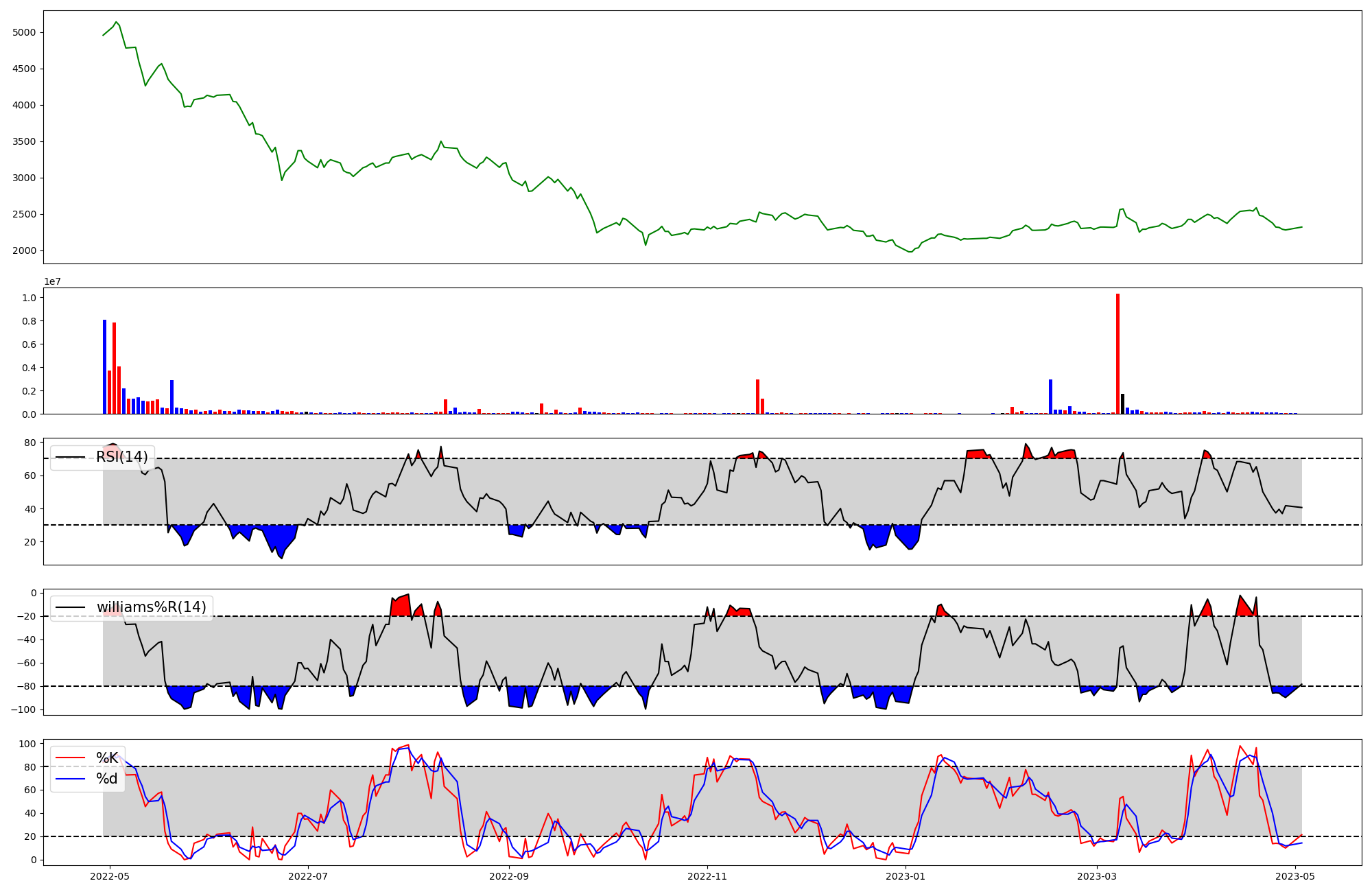Click the williams%R(14) legend label
The width and height of the screenshot is (1372, 892).
(x=151, y=607)
